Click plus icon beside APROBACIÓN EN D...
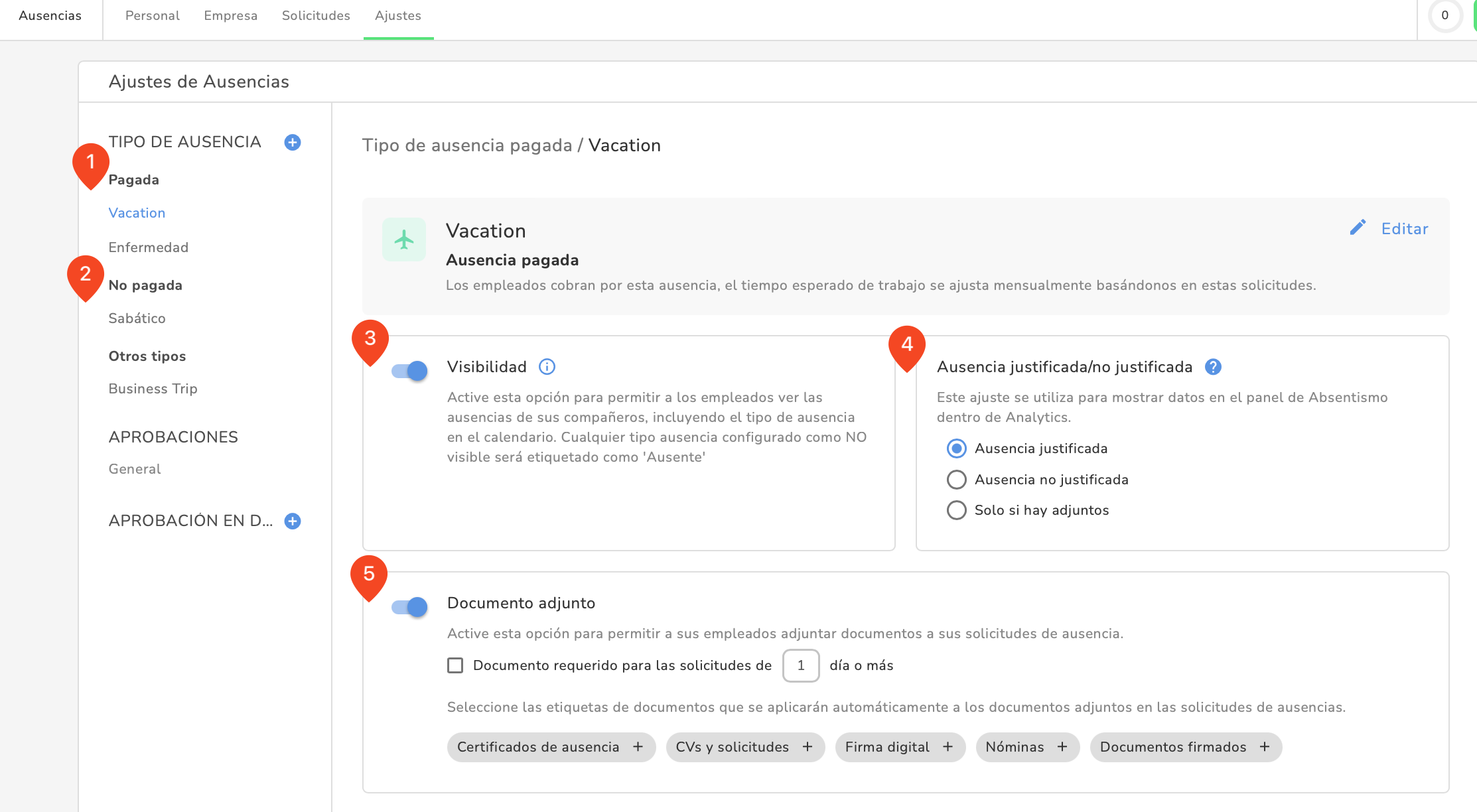Viewport: 1477px width, 812px height. (293, 521)
